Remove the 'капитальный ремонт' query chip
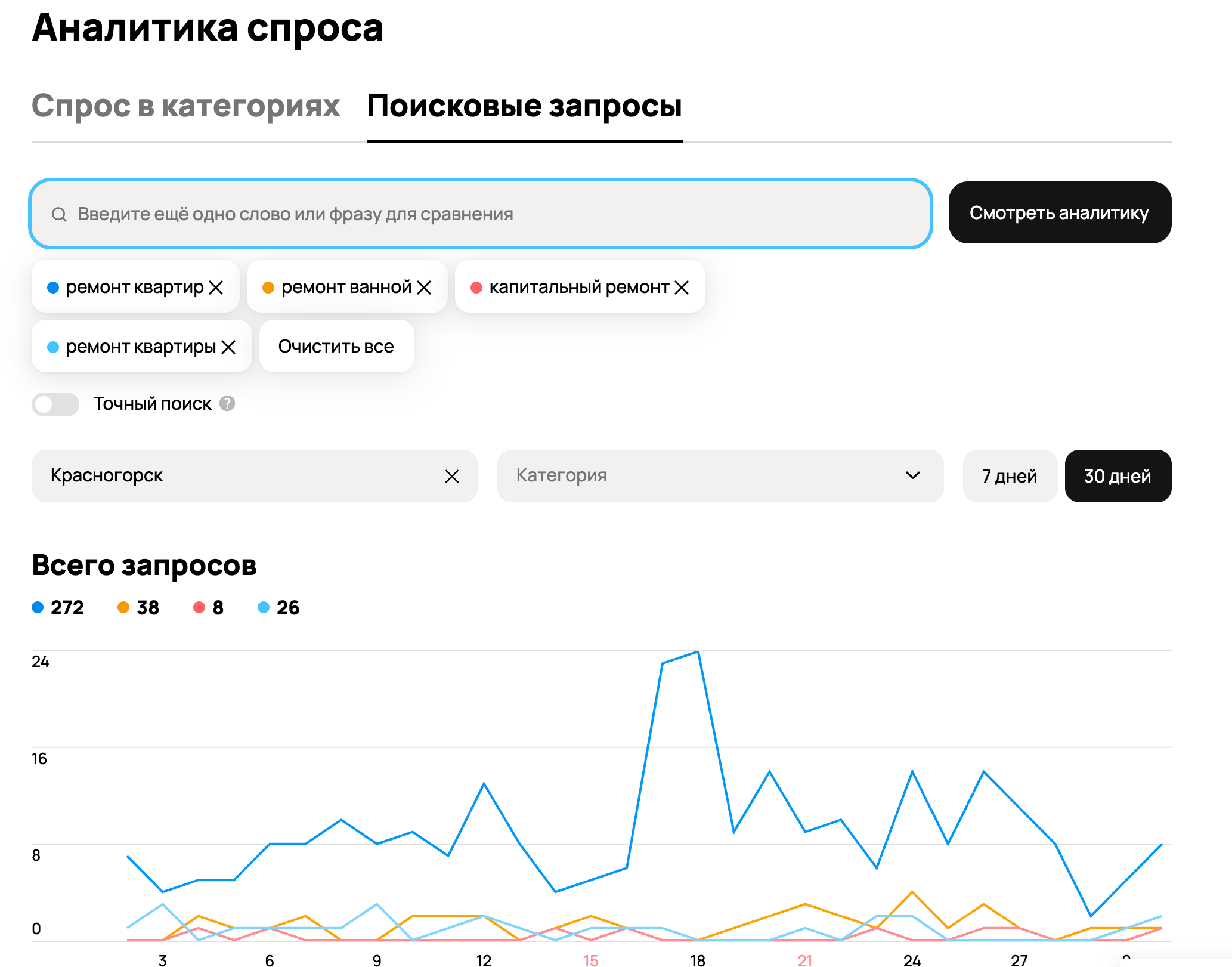The image size is (1232, 967). pyautogui.click(x=681, y=288)
